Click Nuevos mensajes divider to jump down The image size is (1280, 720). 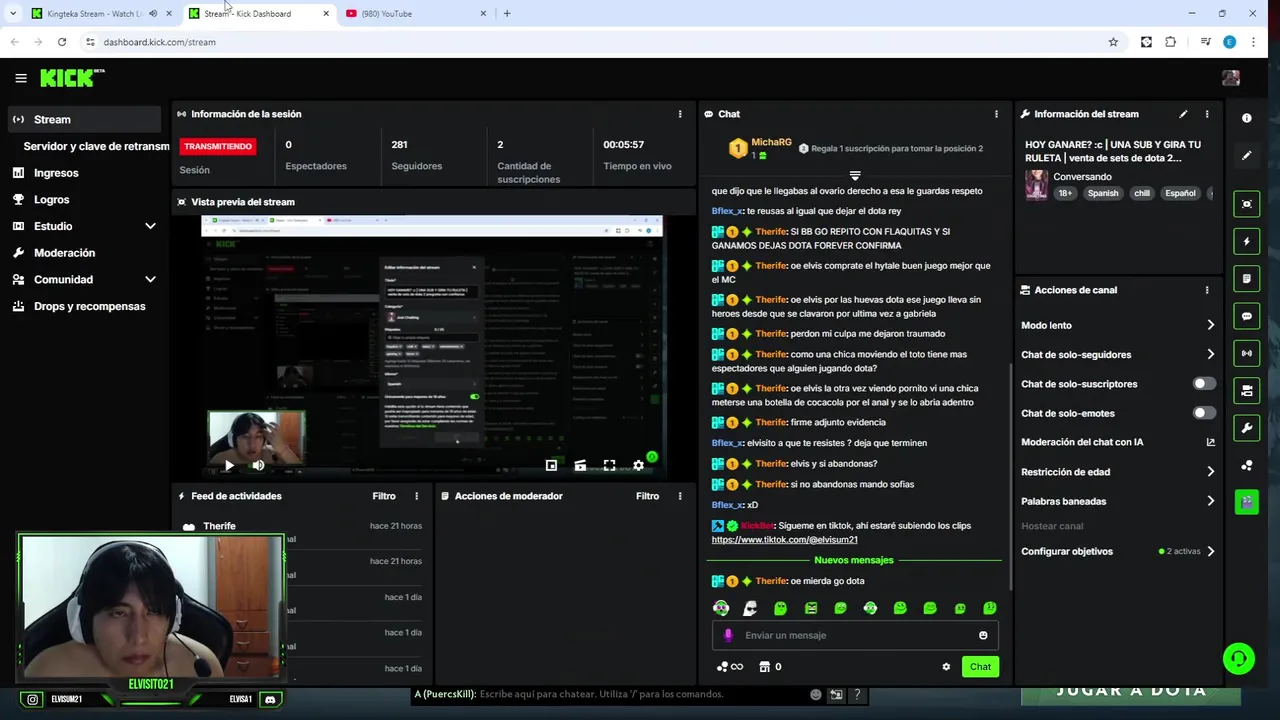point(854,560)
